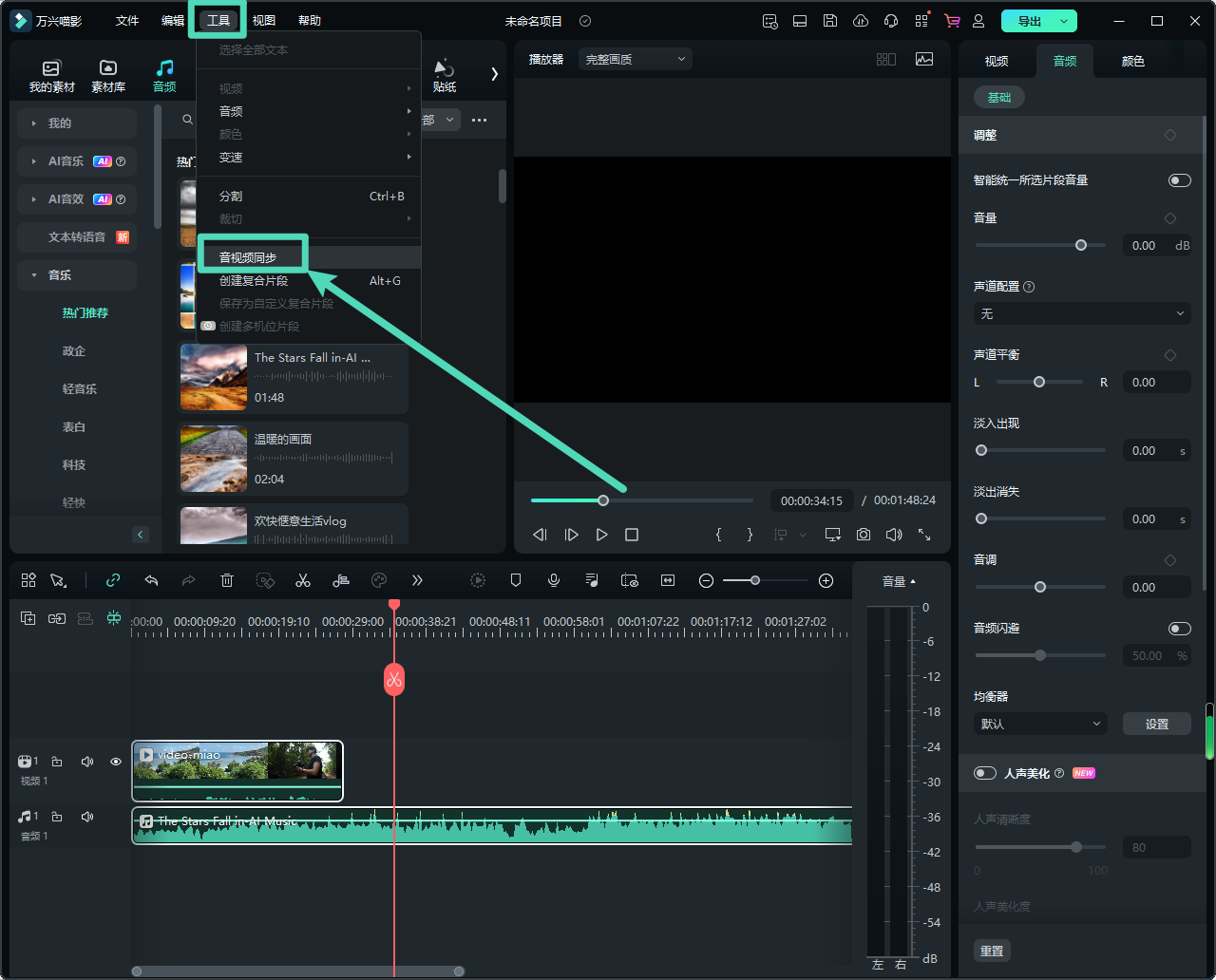Click the split scissors icon in timeline toolbar
This screenshot has width=1216, height=980.
coord(303,580)
